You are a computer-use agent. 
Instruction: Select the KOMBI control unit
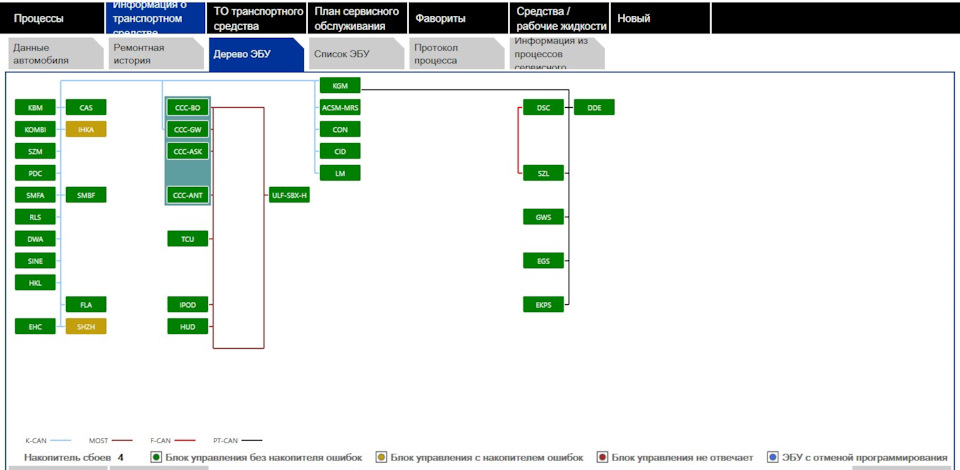pyautogui.click(x=35, y=129)
